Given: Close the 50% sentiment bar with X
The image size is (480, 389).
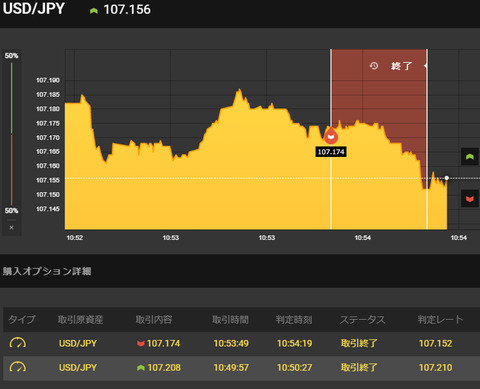Looking at the screenshot, I should point(11,228).
